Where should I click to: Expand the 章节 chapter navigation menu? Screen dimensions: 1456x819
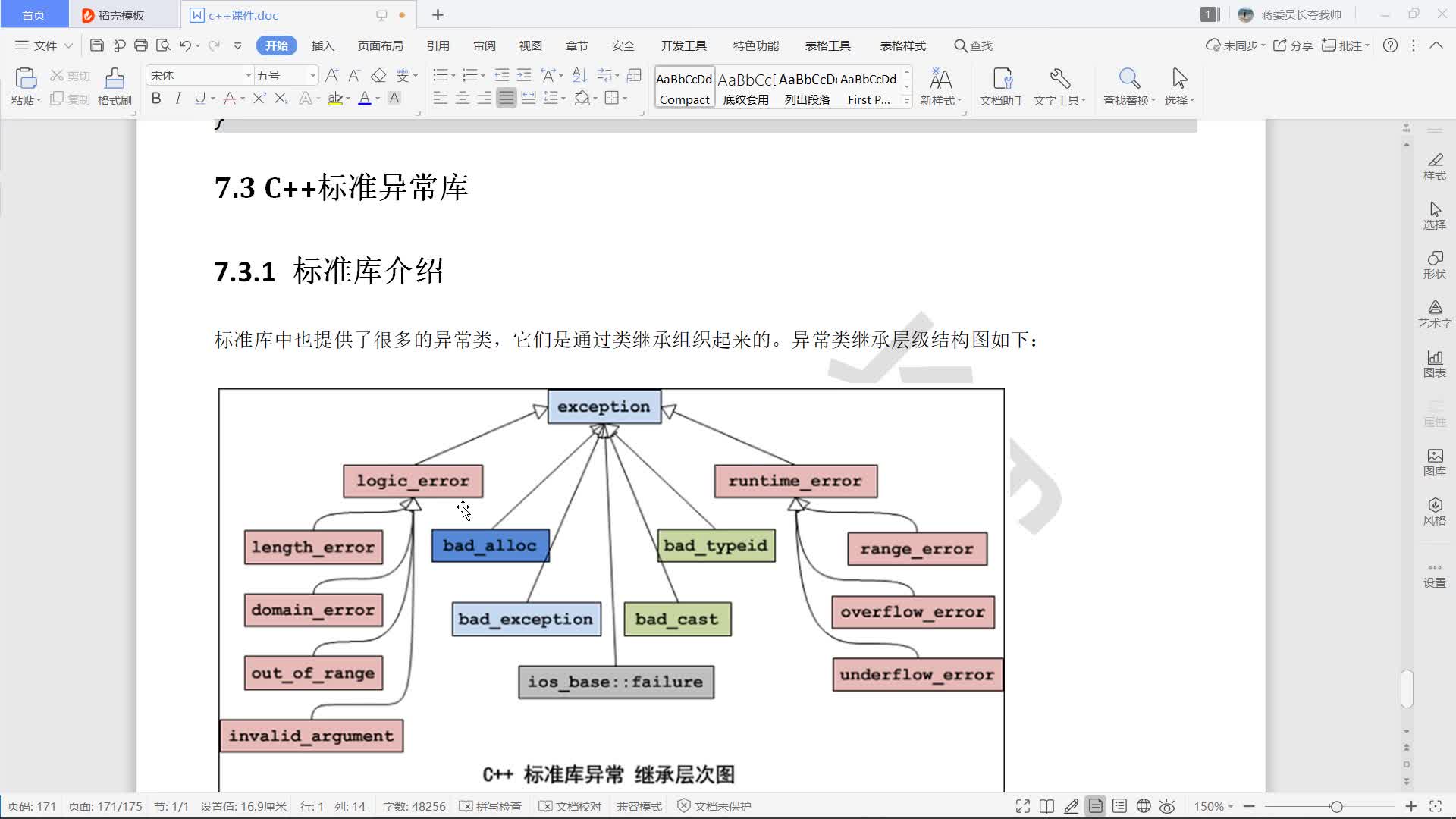pos(577,45)
